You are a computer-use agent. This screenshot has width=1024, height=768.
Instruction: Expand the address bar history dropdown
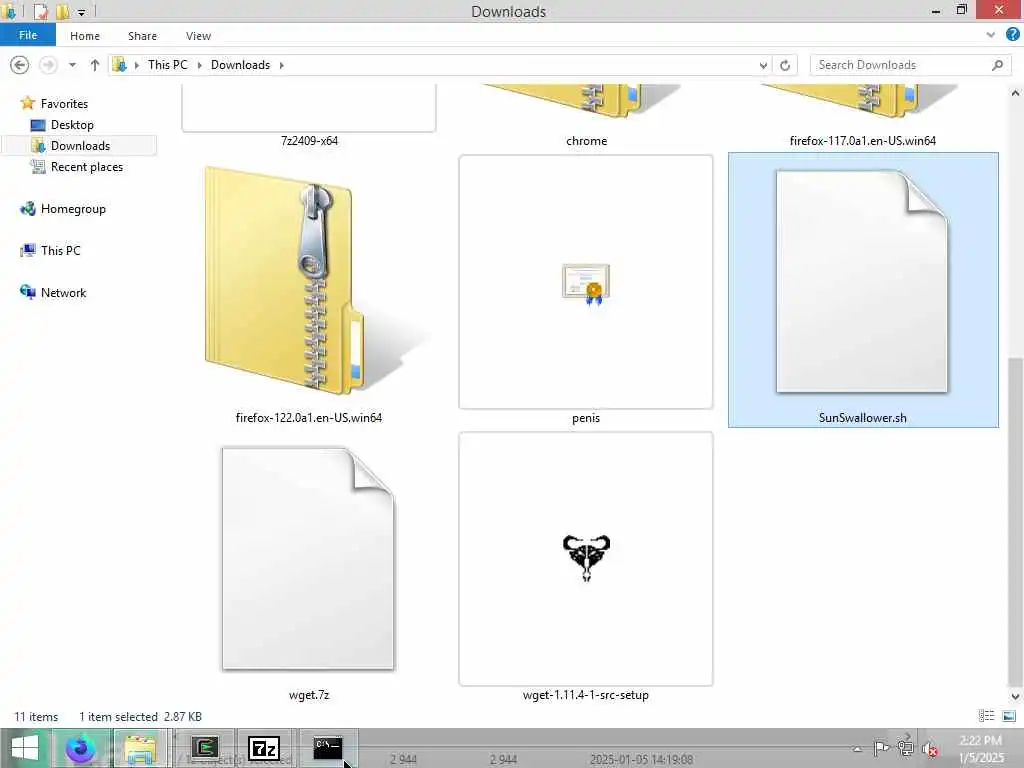point(763,65)
